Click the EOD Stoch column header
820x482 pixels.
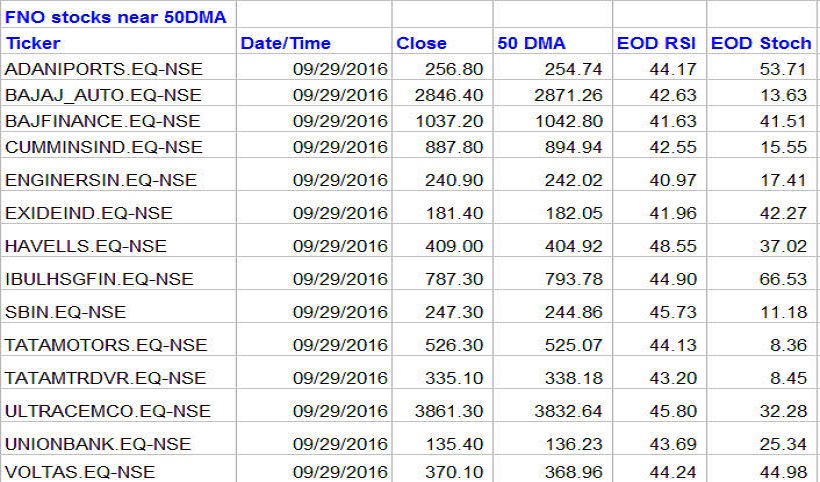pyautogui.click(x=761, y=43)
